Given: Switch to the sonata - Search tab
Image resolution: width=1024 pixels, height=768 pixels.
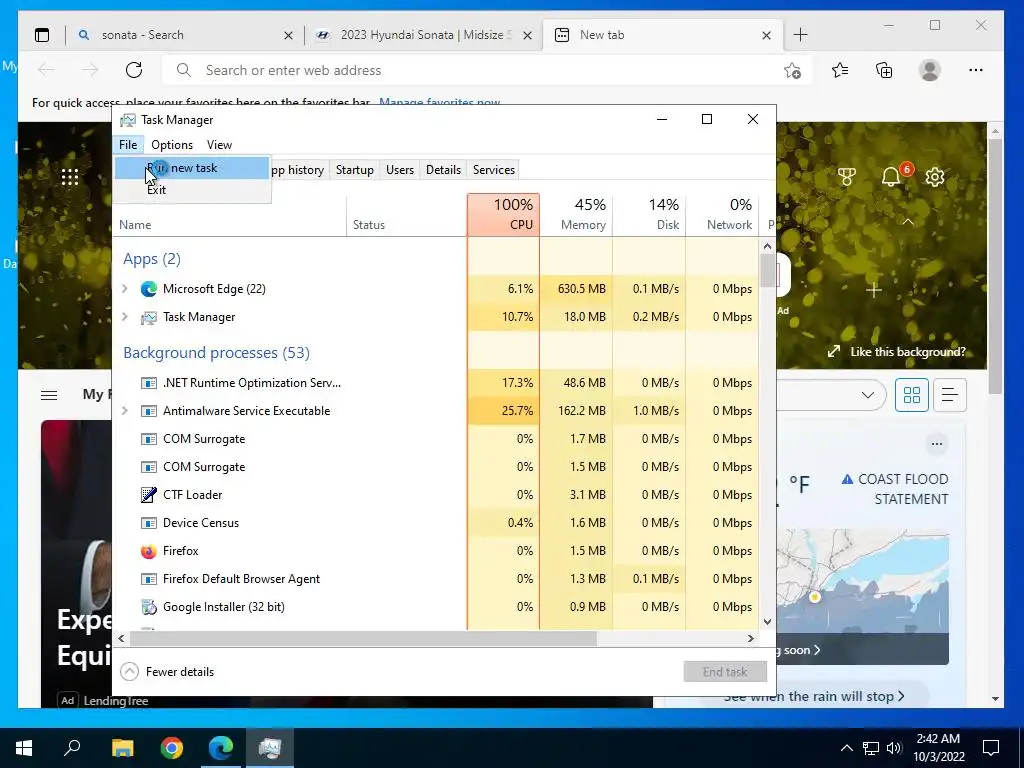Looking at the screenshot, I should point(185,35).
